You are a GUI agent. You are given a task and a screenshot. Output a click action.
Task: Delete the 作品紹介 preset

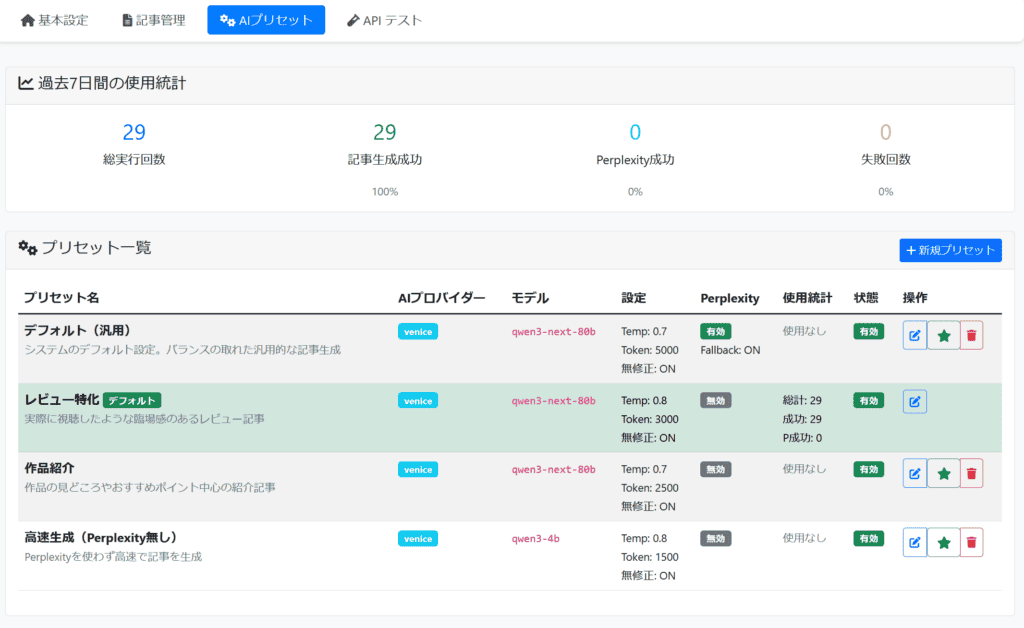pyautogui.click(x=971, y=473)
